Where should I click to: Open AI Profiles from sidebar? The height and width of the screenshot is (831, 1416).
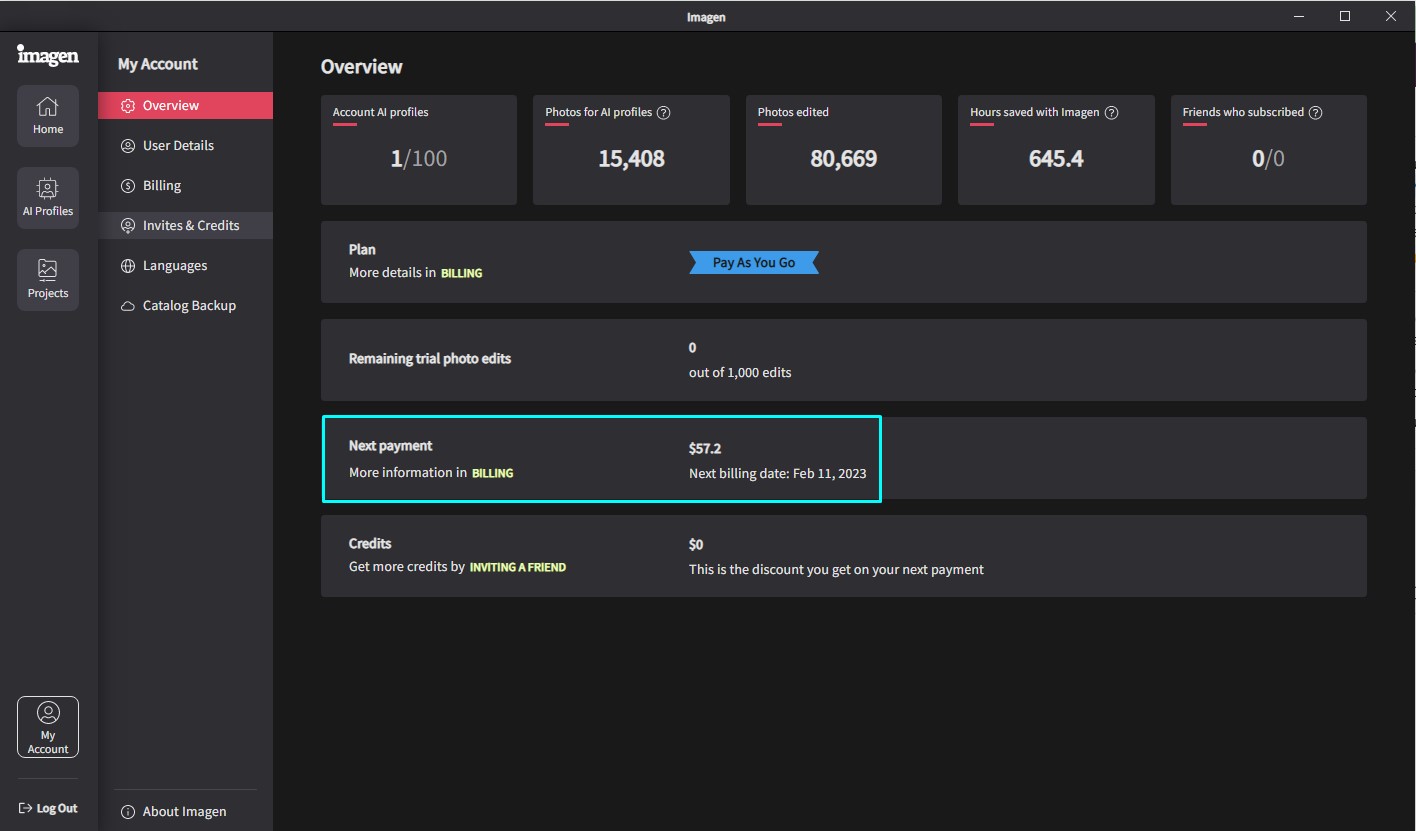48,198
